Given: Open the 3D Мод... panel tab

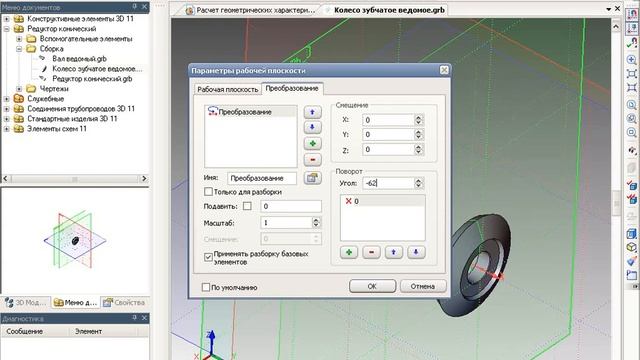Looking at the screenshot, I should point(26,302).
